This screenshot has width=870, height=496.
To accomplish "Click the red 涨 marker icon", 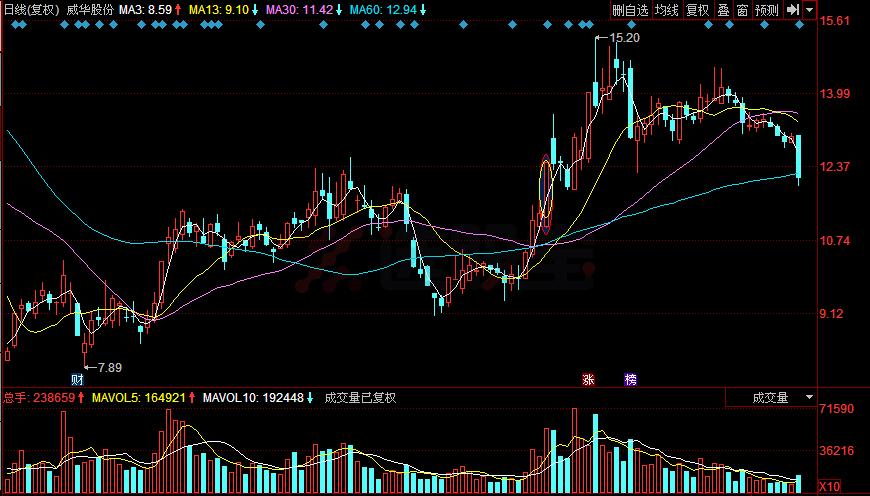I will click(588, 379).
